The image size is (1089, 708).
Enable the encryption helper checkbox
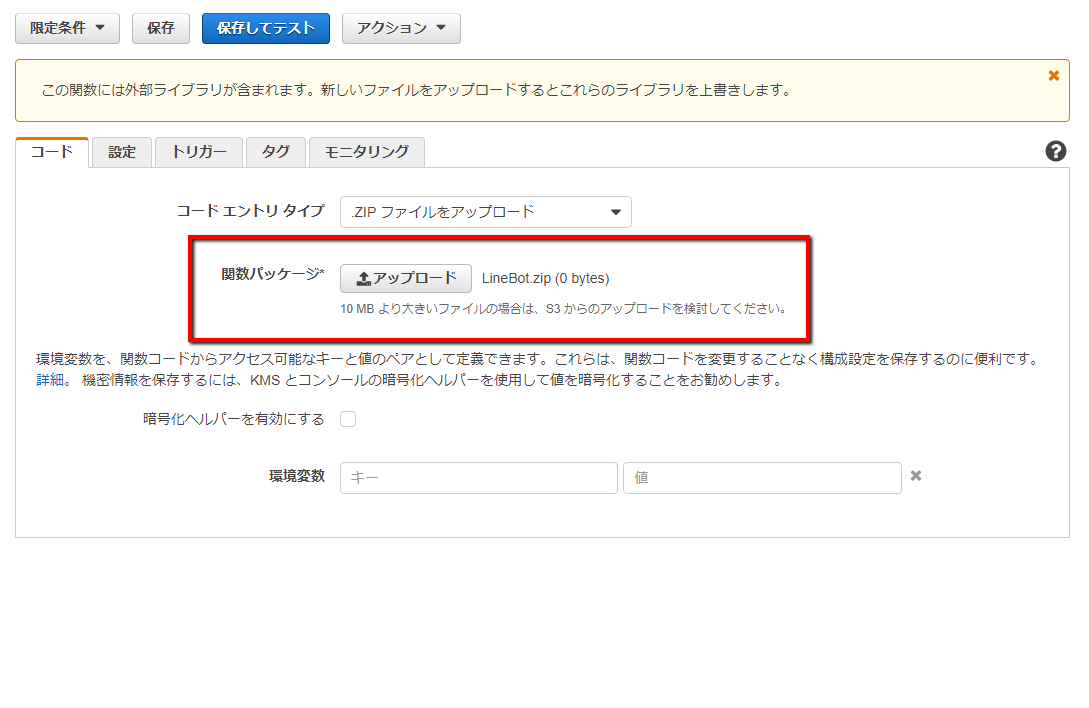348,419
